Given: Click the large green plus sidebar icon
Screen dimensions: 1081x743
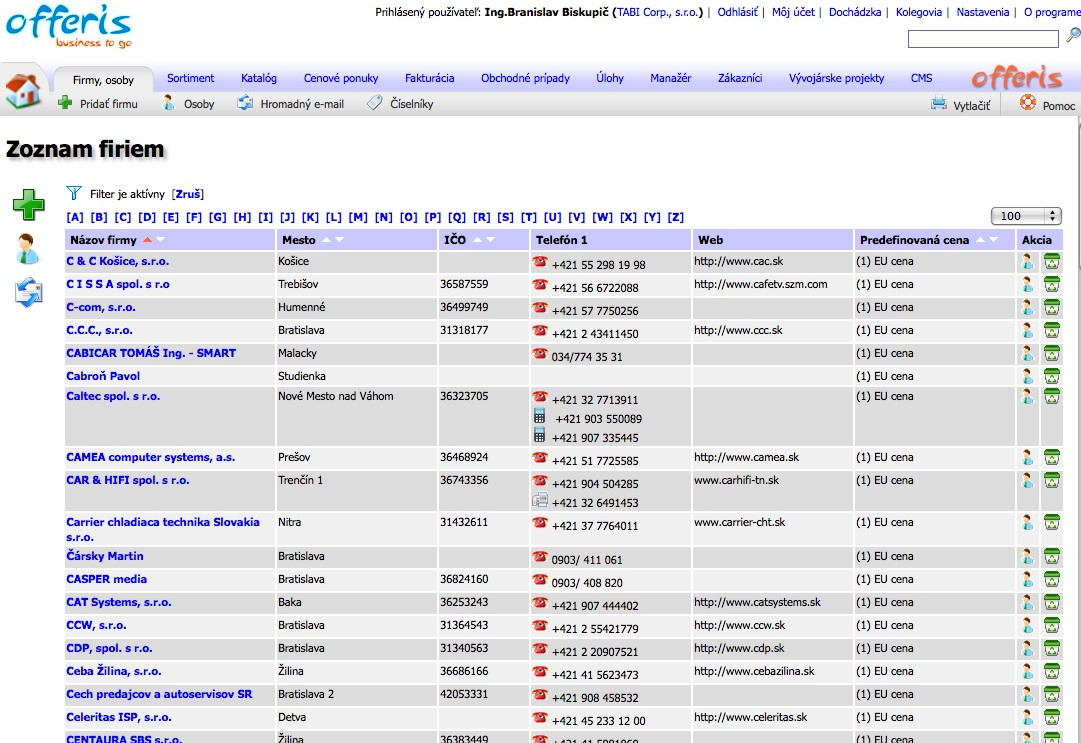Looking at the screenshot, I should pyautogui.click(x=28, y=205).
